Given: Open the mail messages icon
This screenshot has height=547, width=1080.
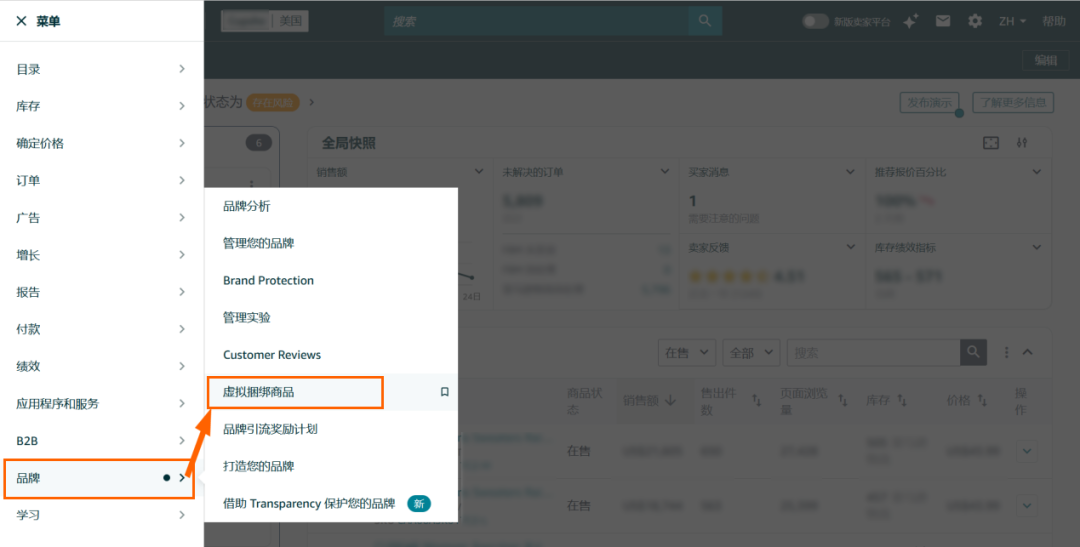Looking at the screenshot, I should click(x=942, y=21).
